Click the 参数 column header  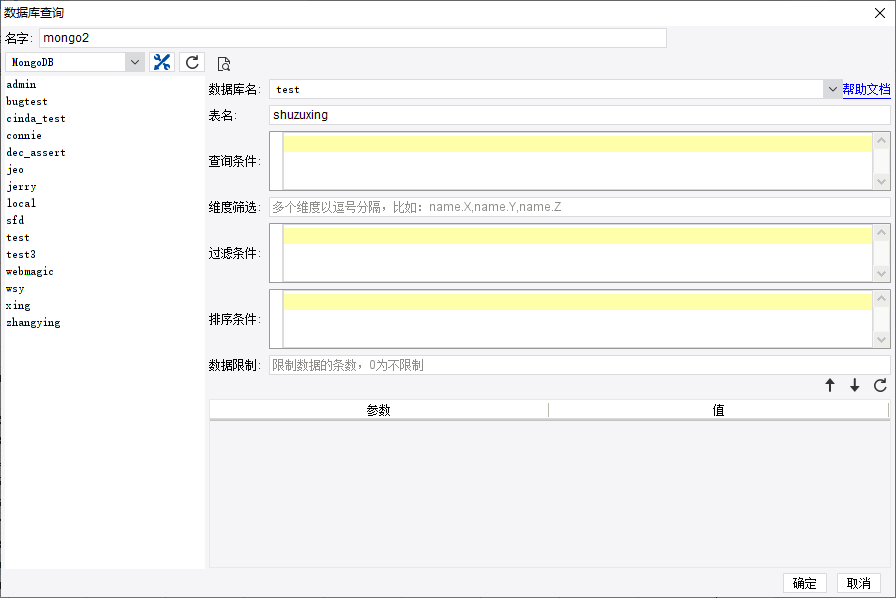click(x=378, y=410)
